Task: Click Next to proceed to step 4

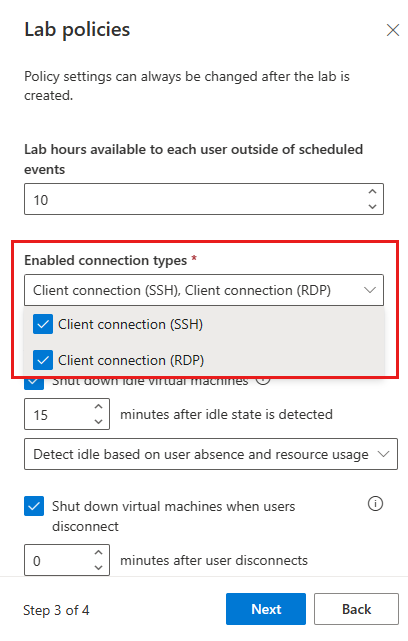Action: (x=266, y=609)
